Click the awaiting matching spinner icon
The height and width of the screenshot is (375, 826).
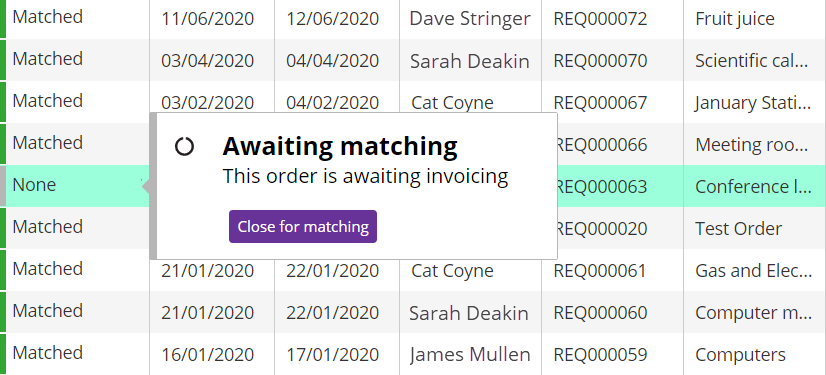click(184, 146)
